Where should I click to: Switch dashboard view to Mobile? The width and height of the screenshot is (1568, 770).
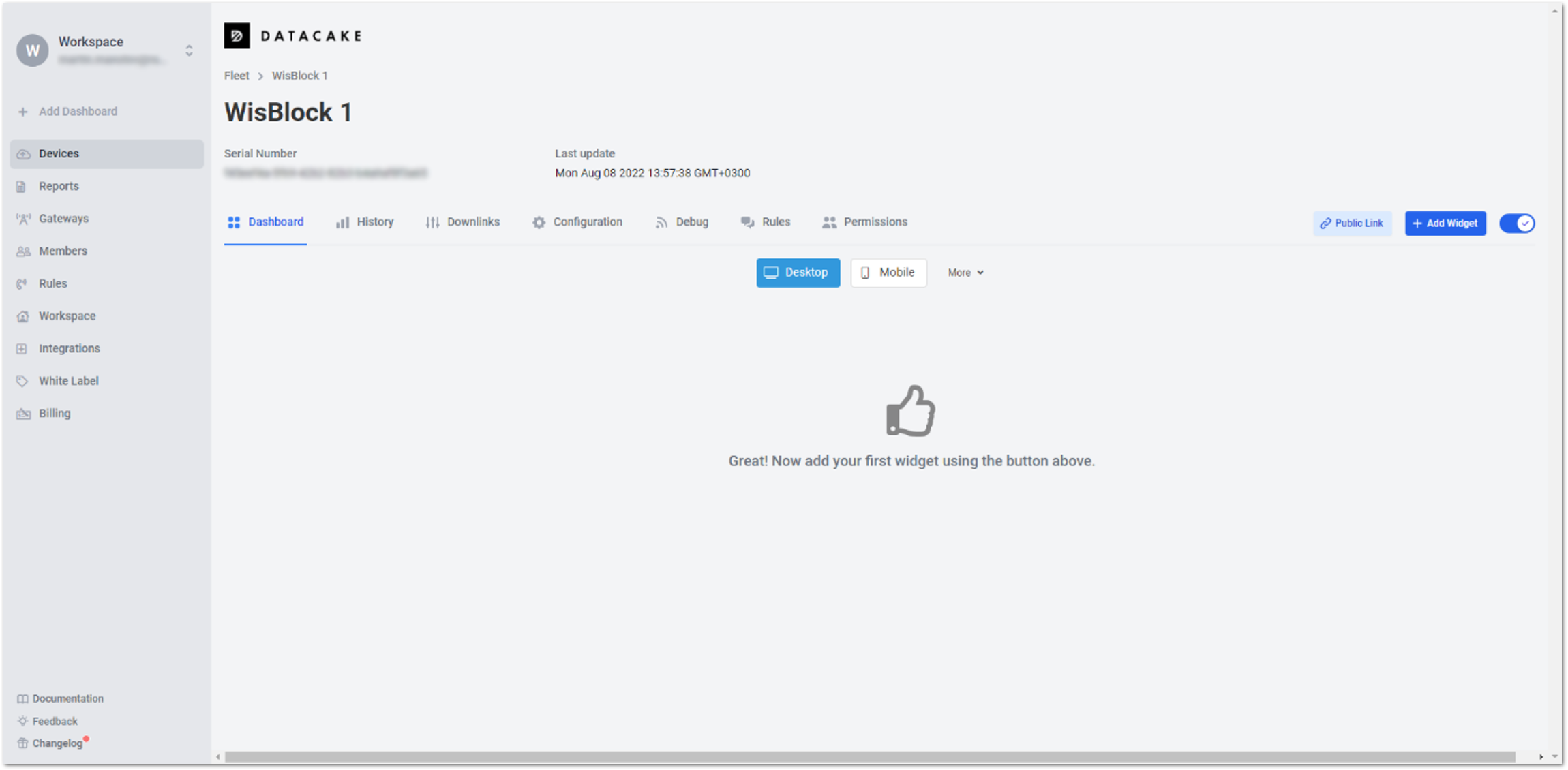[888, 273]
